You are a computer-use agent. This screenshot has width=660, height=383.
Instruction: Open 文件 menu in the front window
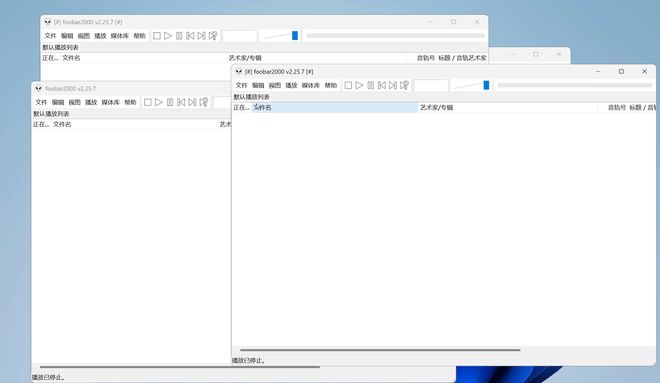pyautogui.click(x=241, y=85)
